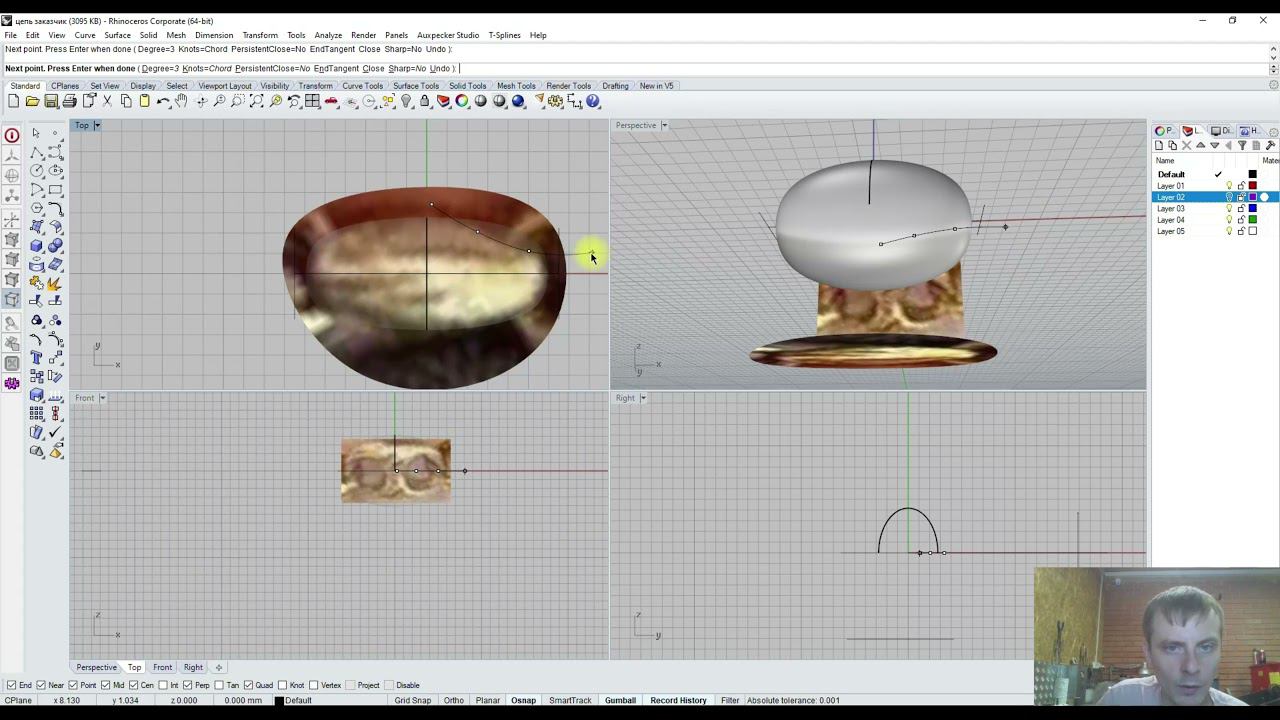1280x720 pixels.
Task: Toggle Layer 03 visibility light bulb
Action: click(x=1229, y=208)
